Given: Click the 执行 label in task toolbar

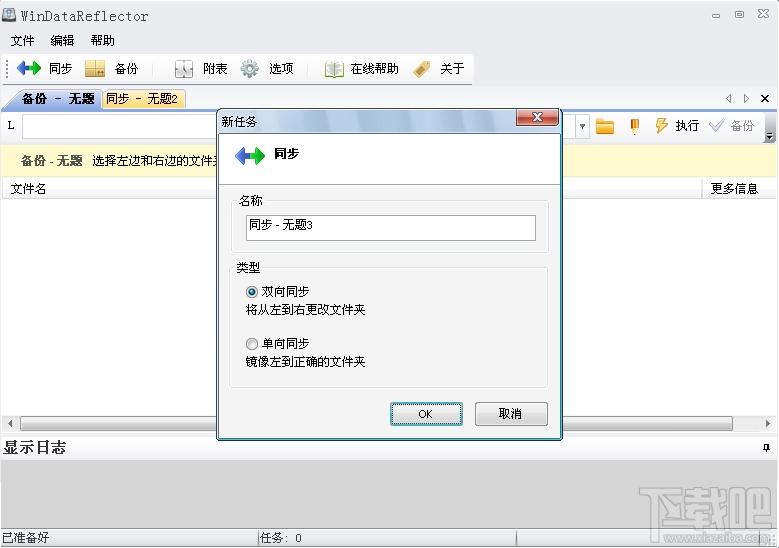Looking at the screenshot, I should pyautogui.click(x=687, y=126).
